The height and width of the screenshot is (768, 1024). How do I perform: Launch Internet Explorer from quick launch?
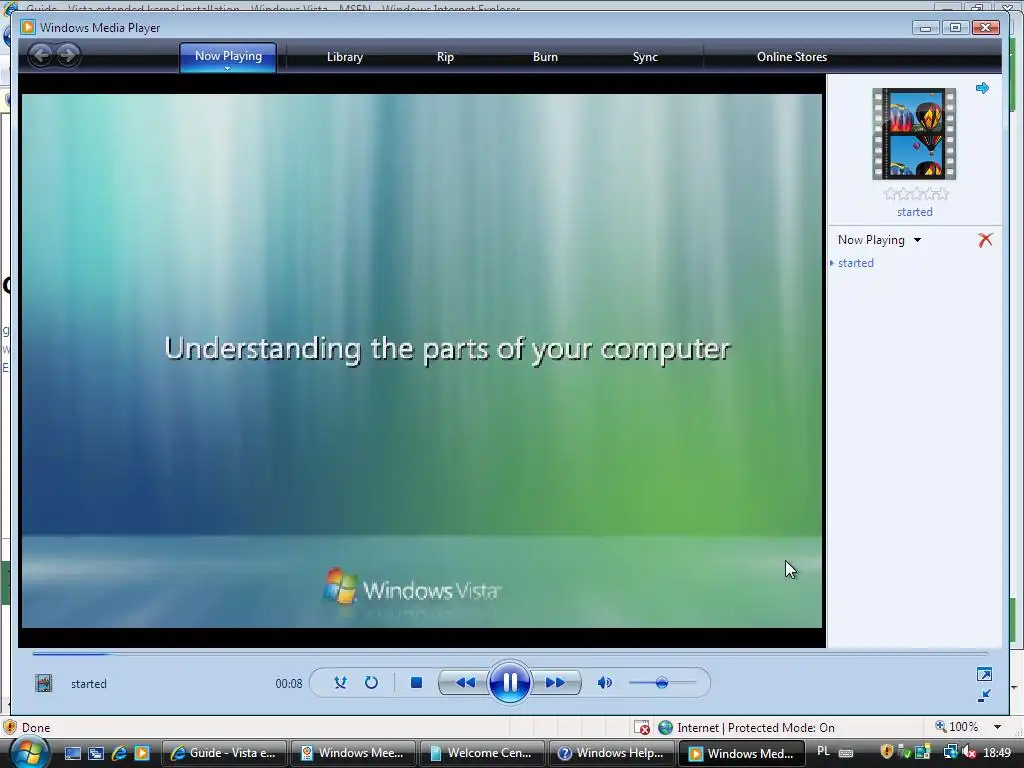(119, 753)
